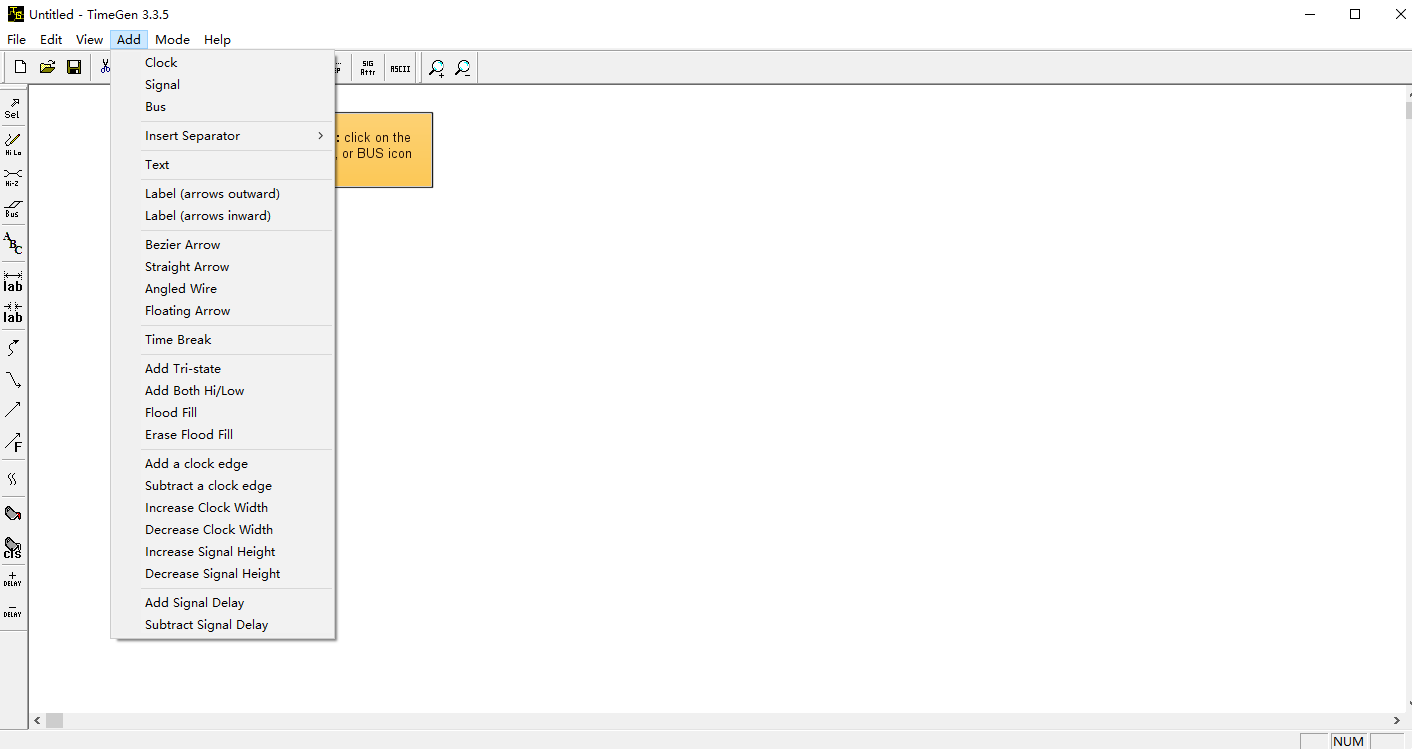Screen dimensions: 1412x749
Task: Choose Angled Wire menu entry
Action: tap(223, 289)
